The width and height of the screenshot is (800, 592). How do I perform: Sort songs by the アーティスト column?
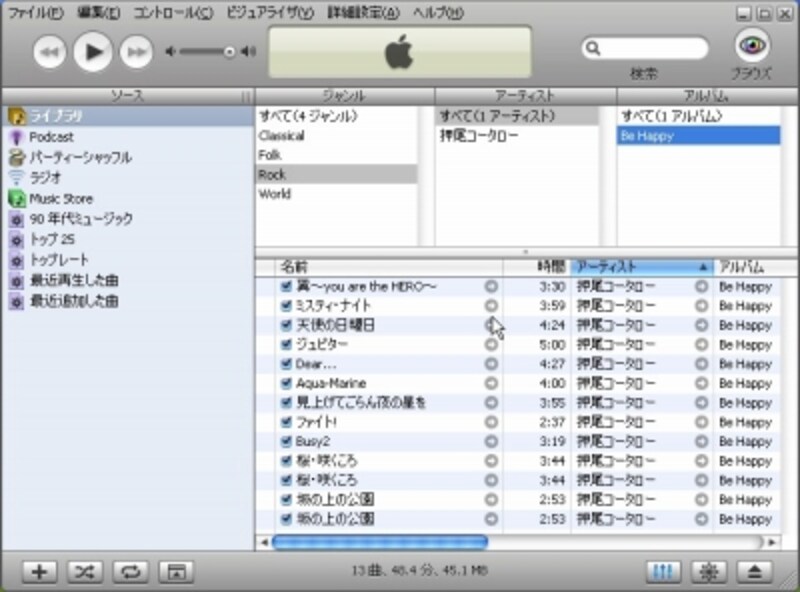click(x=601, y=267)
